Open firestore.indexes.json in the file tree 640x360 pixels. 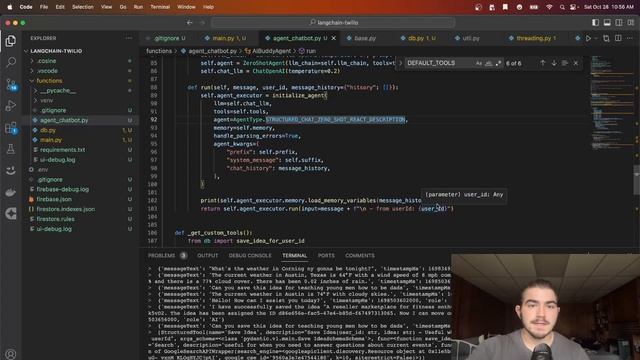pyautogui.click(x=81, y=209)
